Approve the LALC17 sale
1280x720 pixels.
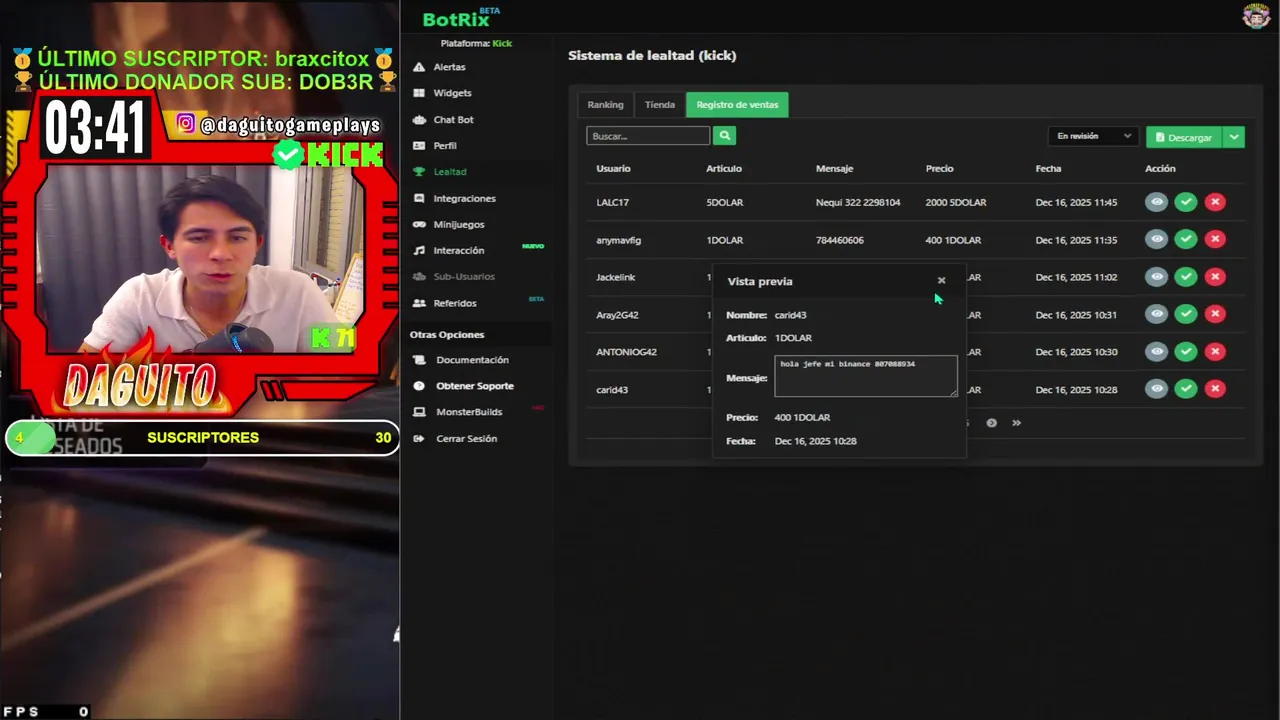click(x=1186, y=202)
